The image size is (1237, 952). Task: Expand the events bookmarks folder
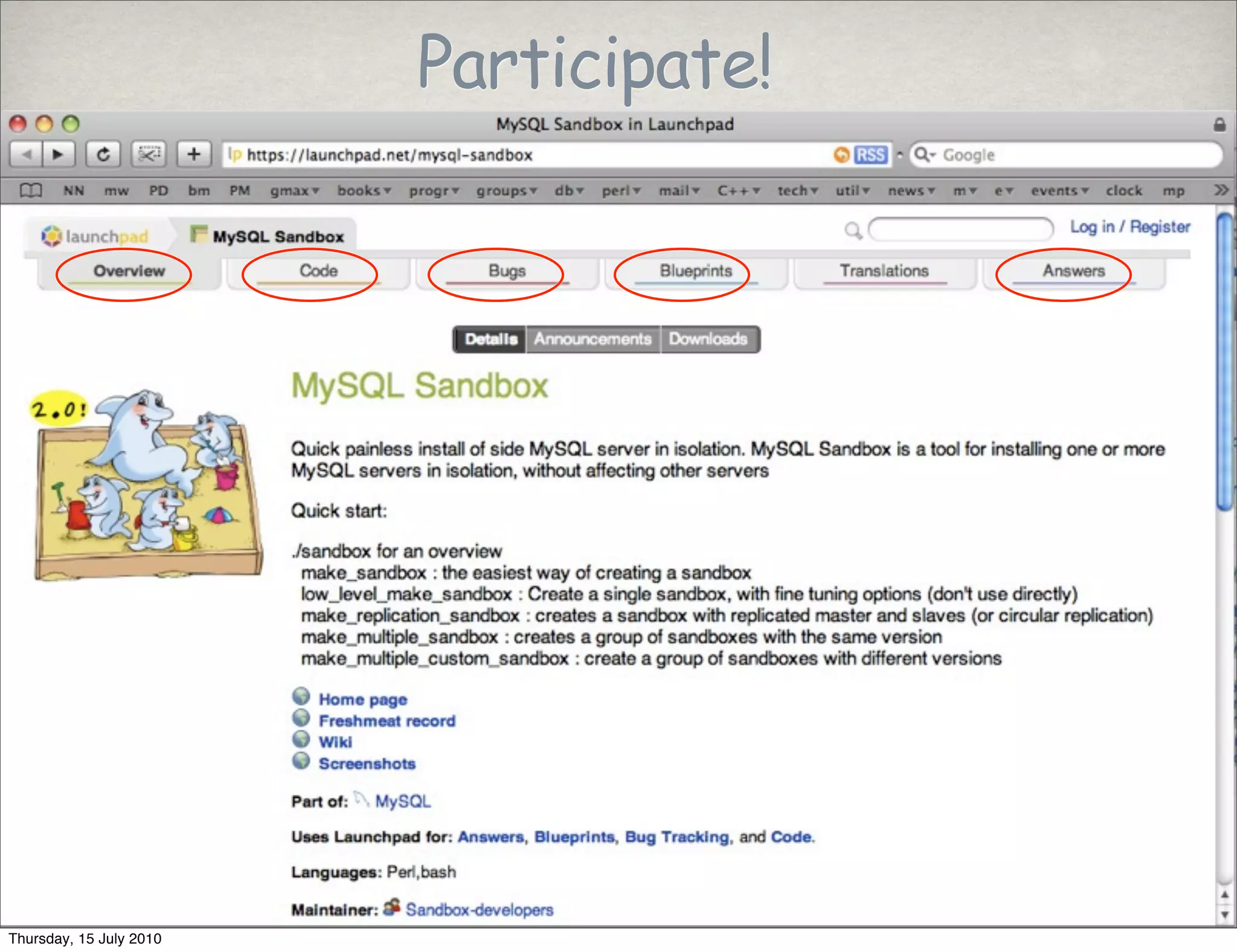coord(1060,191)
